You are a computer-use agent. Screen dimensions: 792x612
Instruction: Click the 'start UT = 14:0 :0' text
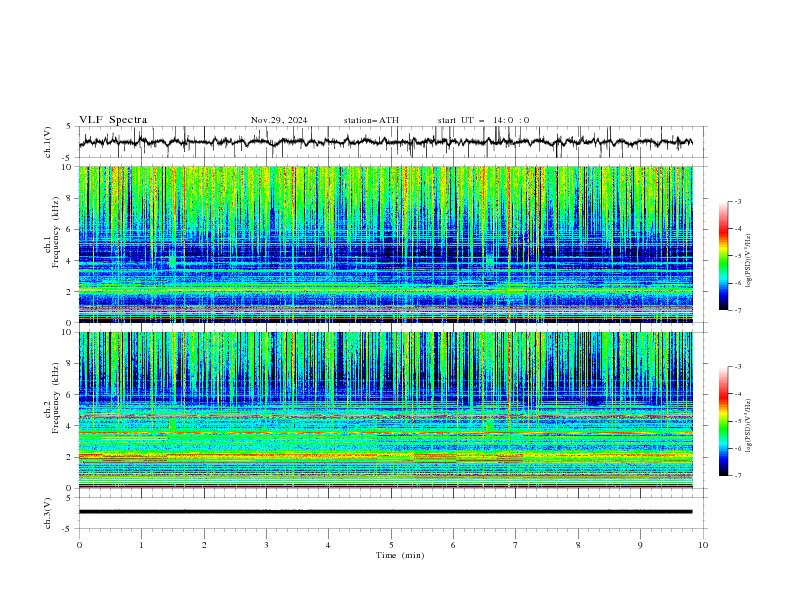coord(483,120)
